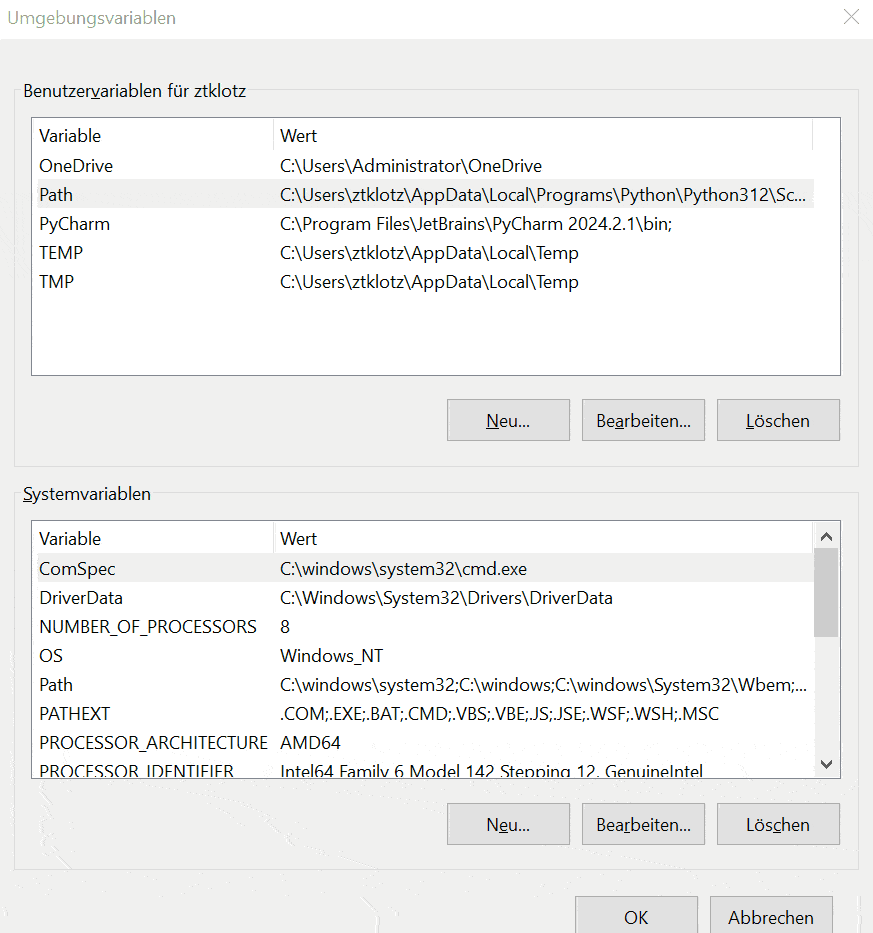The height and width of the screenshot is (933, 873).
Task: Select the system Path variable row
Action: pos(56,685)
